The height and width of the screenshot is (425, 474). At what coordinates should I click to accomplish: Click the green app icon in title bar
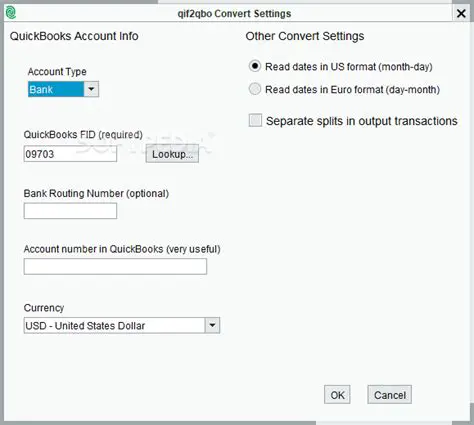(x=11, y=13)
